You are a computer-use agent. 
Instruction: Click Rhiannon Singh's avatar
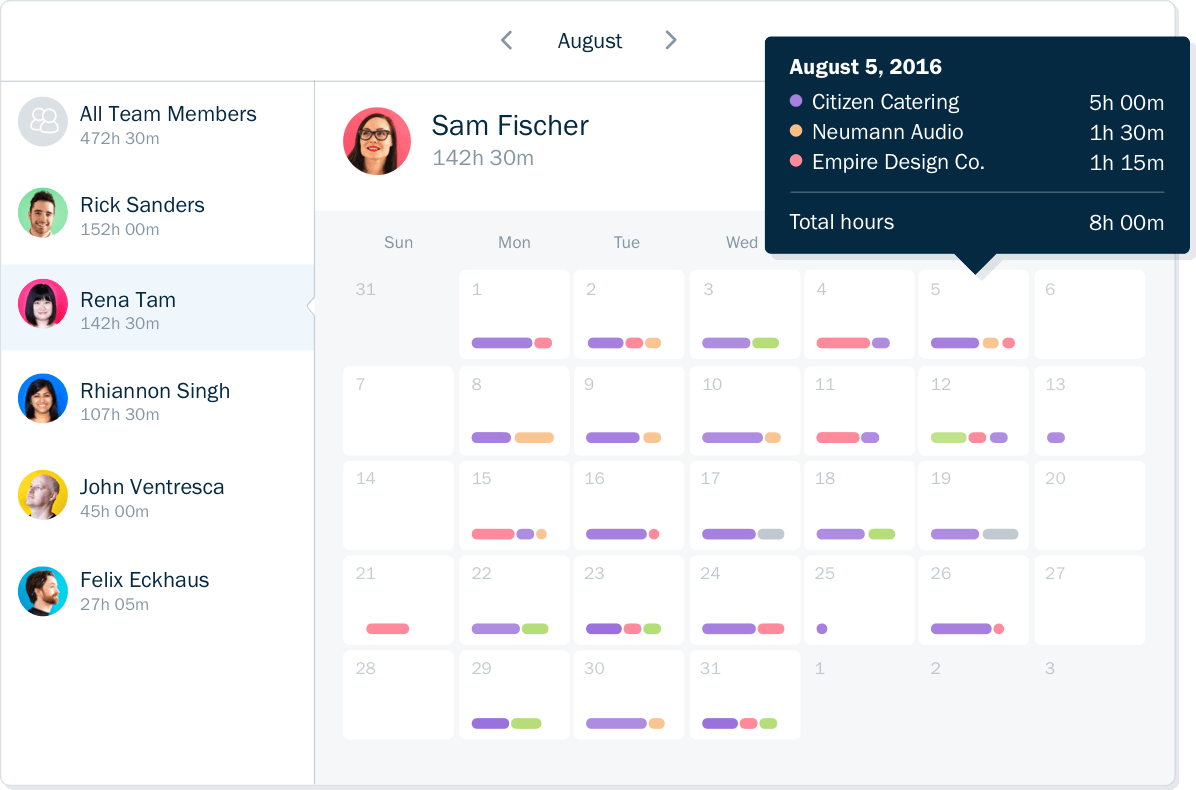[43, 398]
